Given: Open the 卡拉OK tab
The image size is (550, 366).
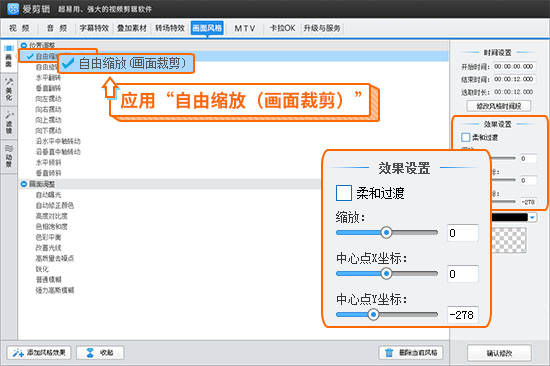Looking at the screenshot, I should click(x=282, y=28).
